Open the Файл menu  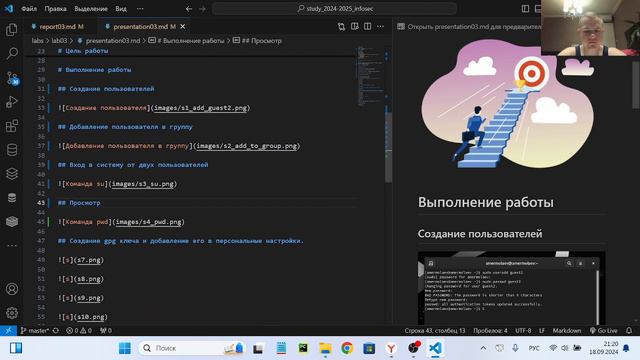(29, 9)
